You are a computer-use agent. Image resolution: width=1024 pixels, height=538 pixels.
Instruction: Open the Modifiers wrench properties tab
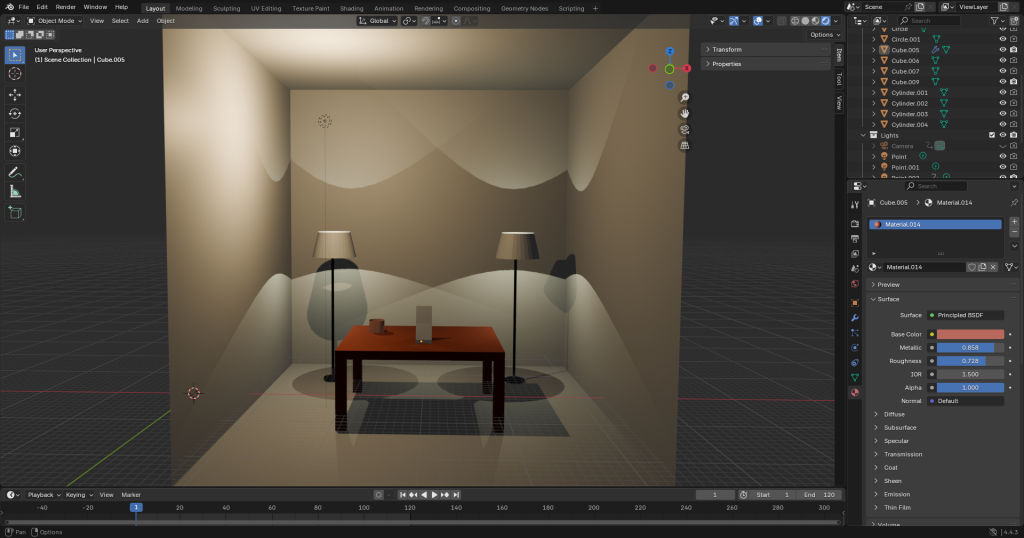(854, 317)
